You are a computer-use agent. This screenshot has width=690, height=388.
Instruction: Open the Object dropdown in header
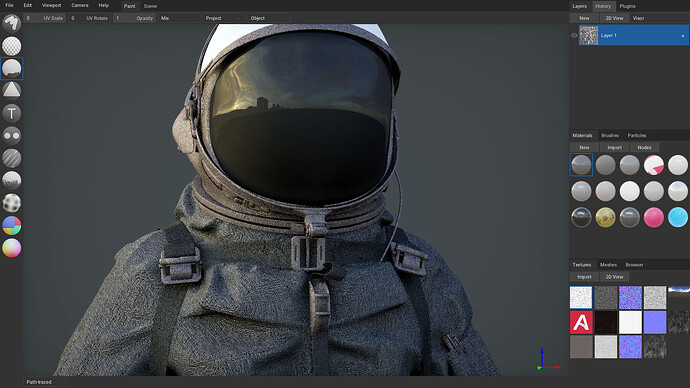tap(268, 18)
